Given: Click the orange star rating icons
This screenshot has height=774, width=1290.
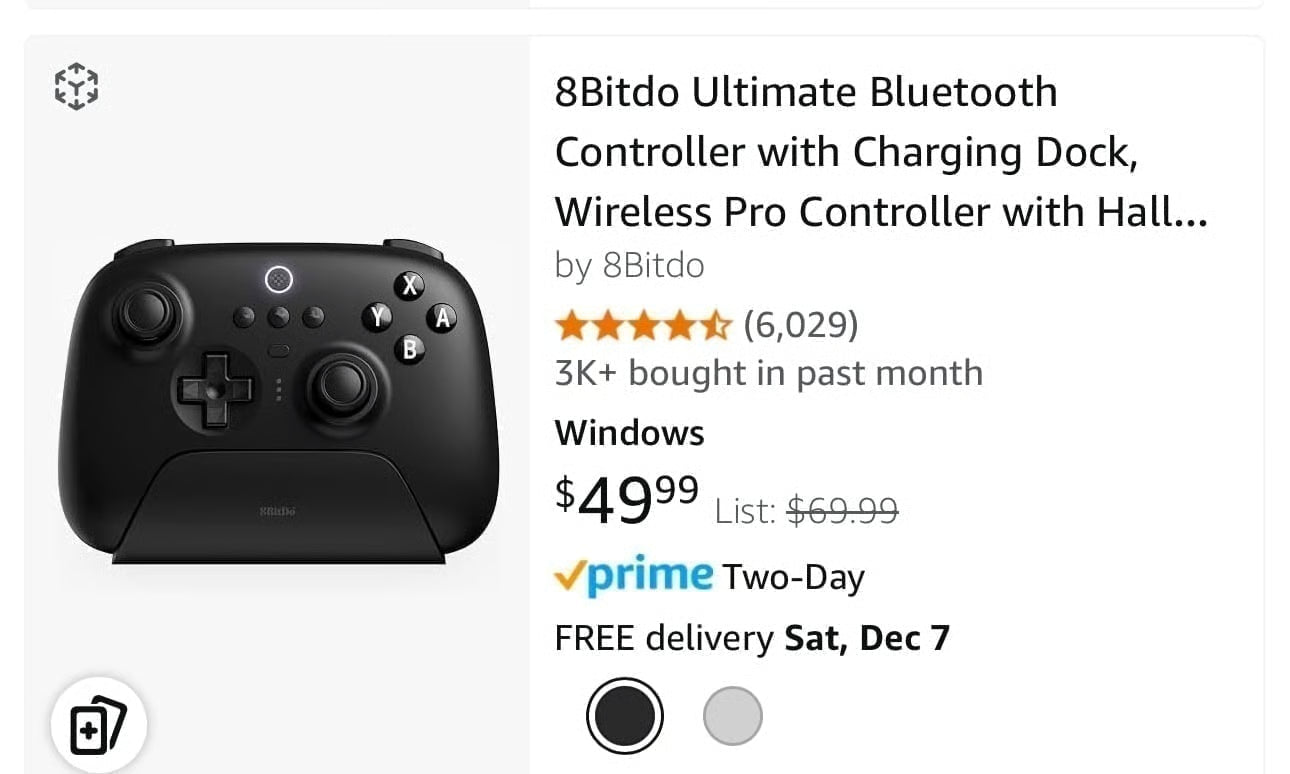Looking at the screenshot, I should (x=643, y=324).
